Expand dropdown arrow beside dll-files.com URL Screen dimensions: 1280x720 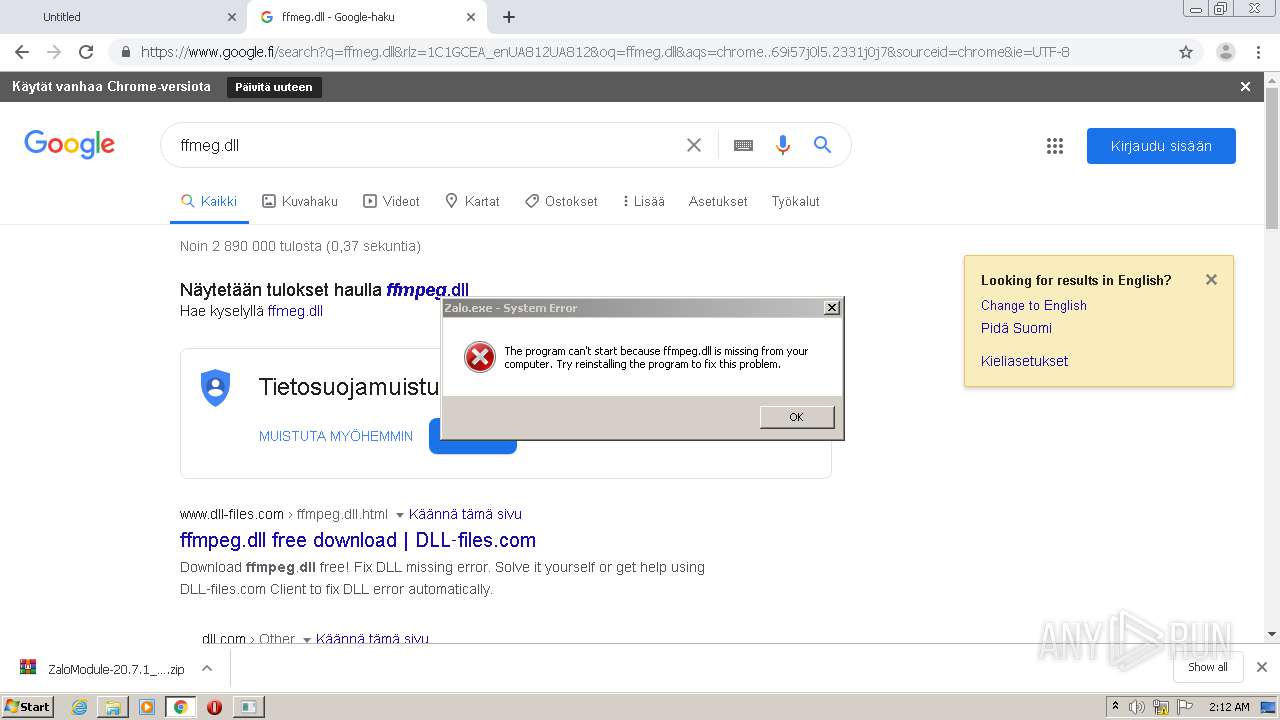[x=399, y=515]
